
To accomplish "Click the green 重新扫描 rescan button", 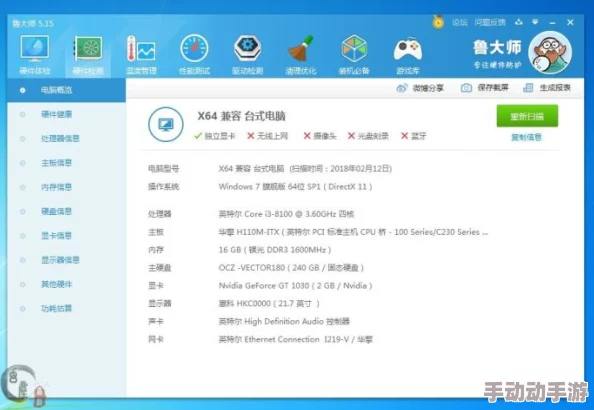I will click(527, 116).
